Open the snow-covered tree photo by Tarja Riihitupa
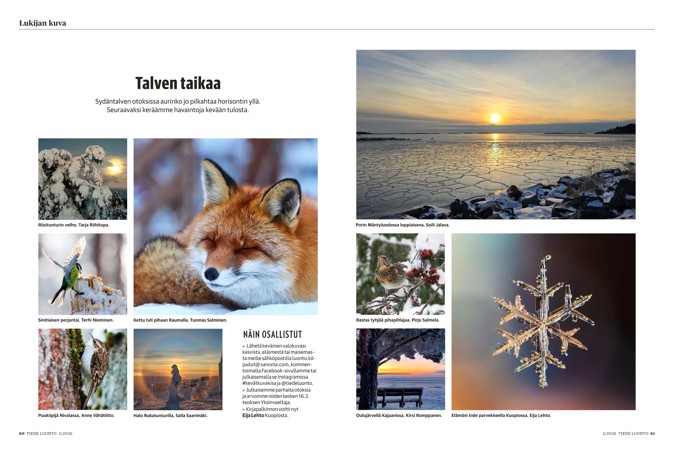This screenshot has width=674, height=450. click(x=83, y=179)
